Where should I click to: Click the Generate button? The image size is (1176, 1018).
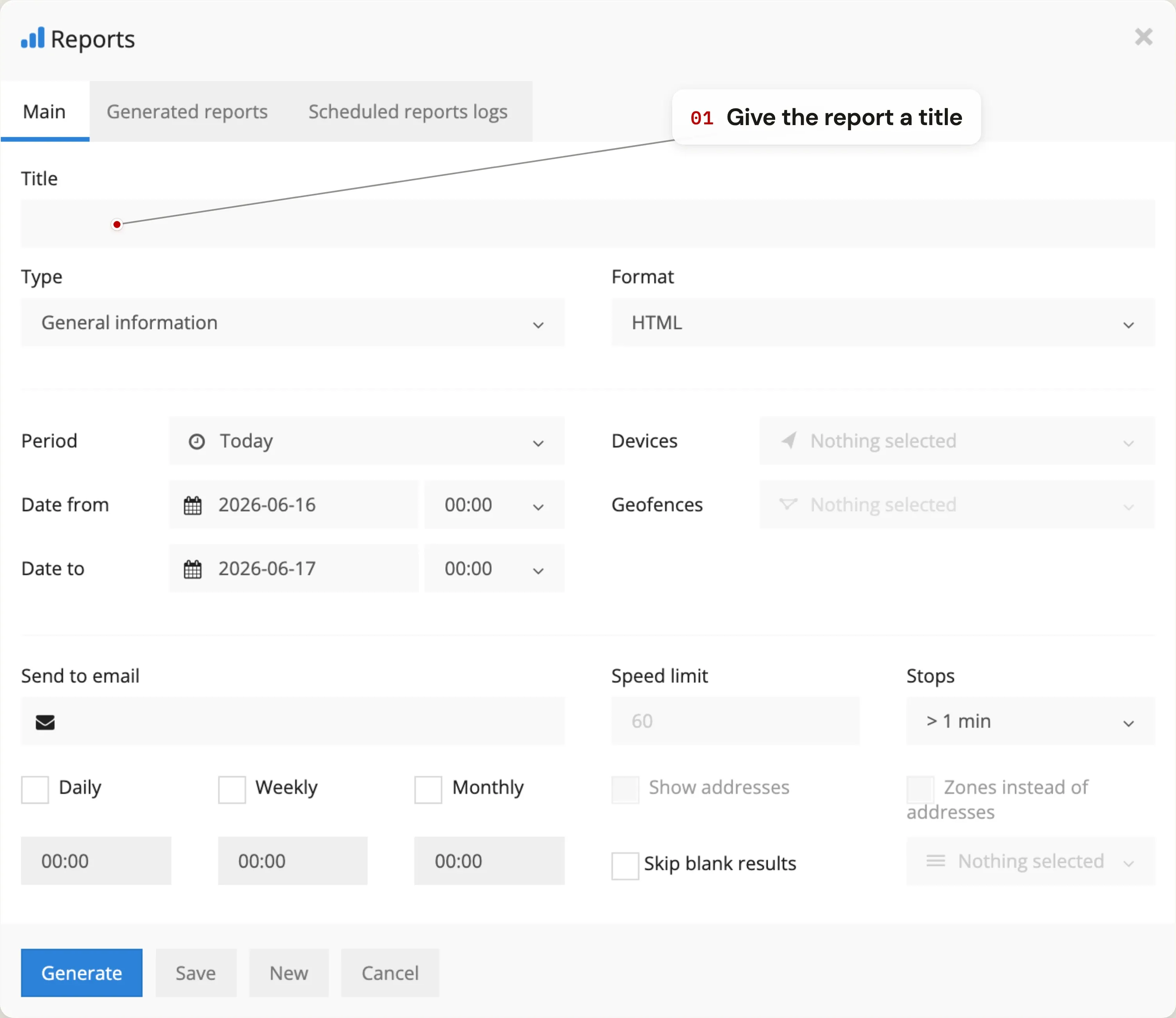click(82, 972)
